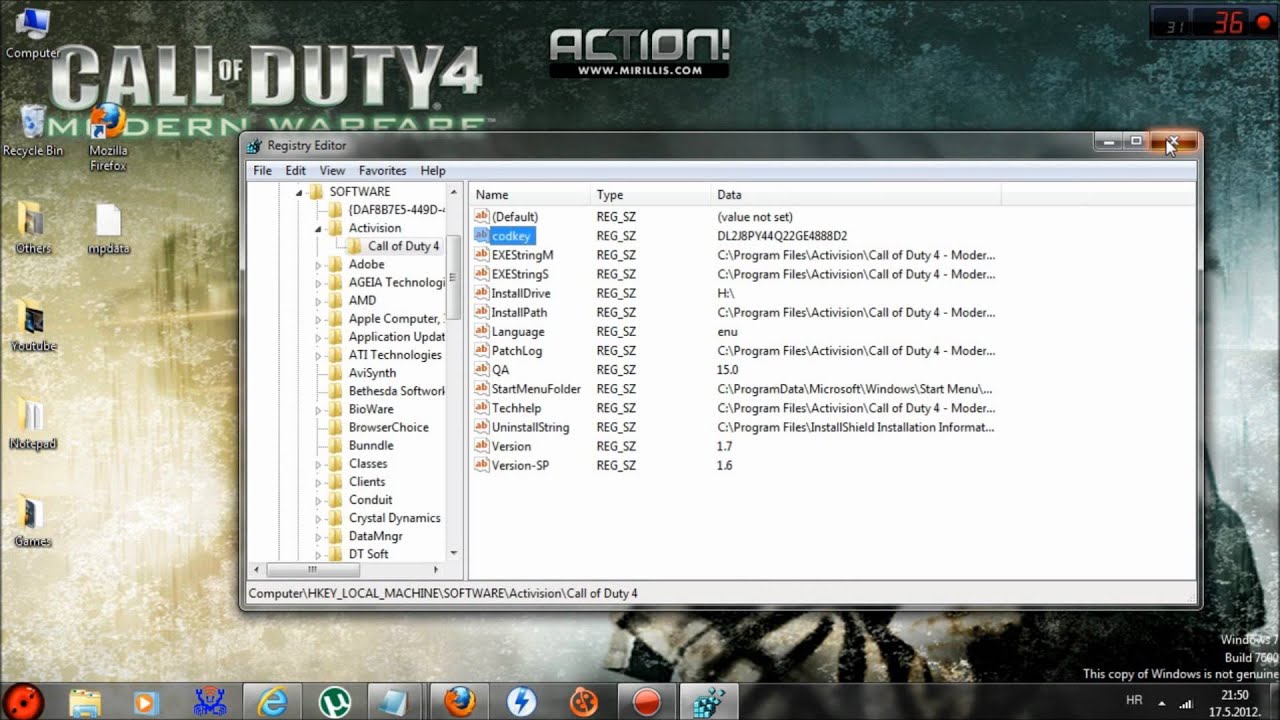Open the Favorites menu
The image size is (1280, 720).
(382, 171)
